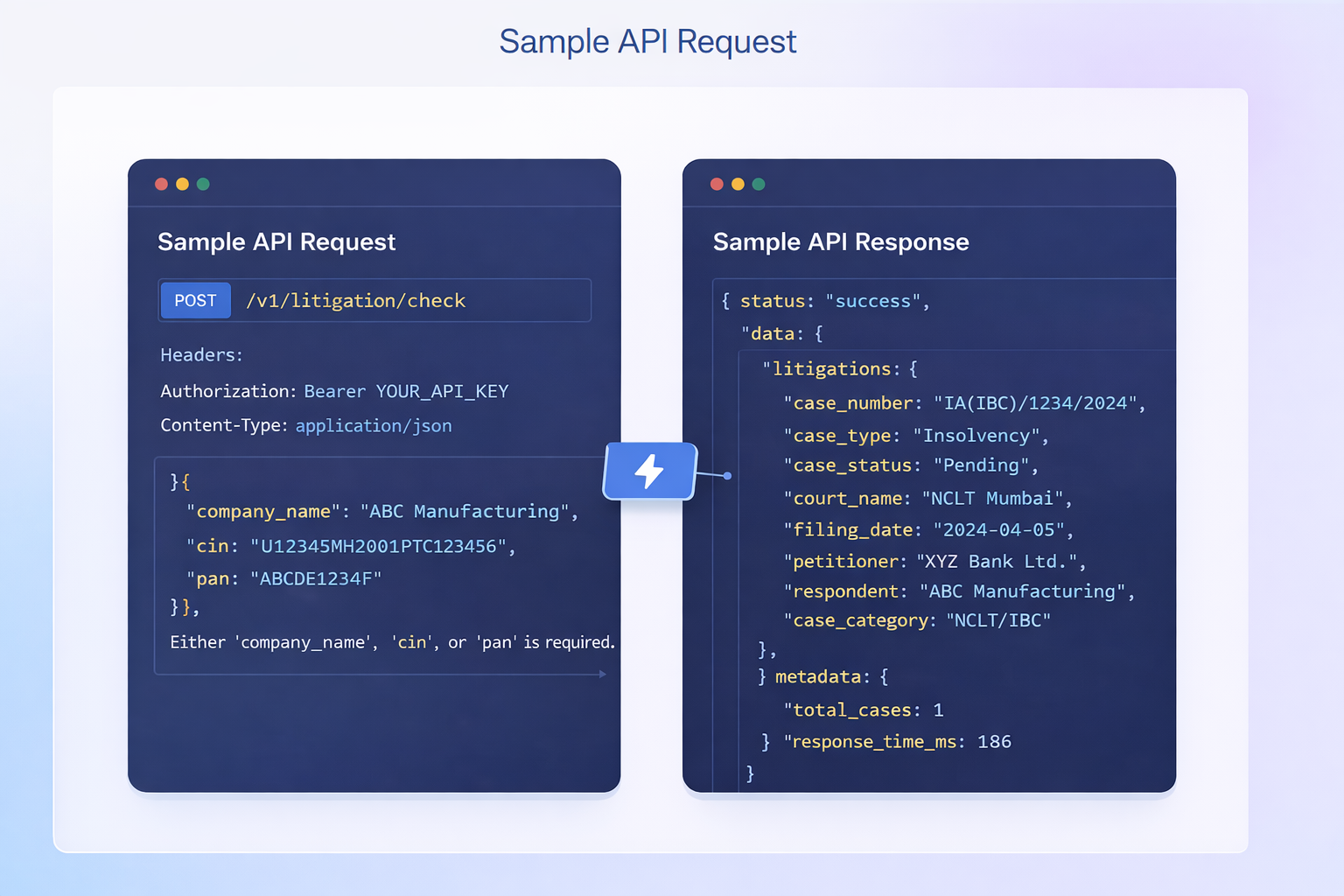This screenshot has height=896, width=1344.
Task: Click the Pending case_status value
Action: coord(981,465)
